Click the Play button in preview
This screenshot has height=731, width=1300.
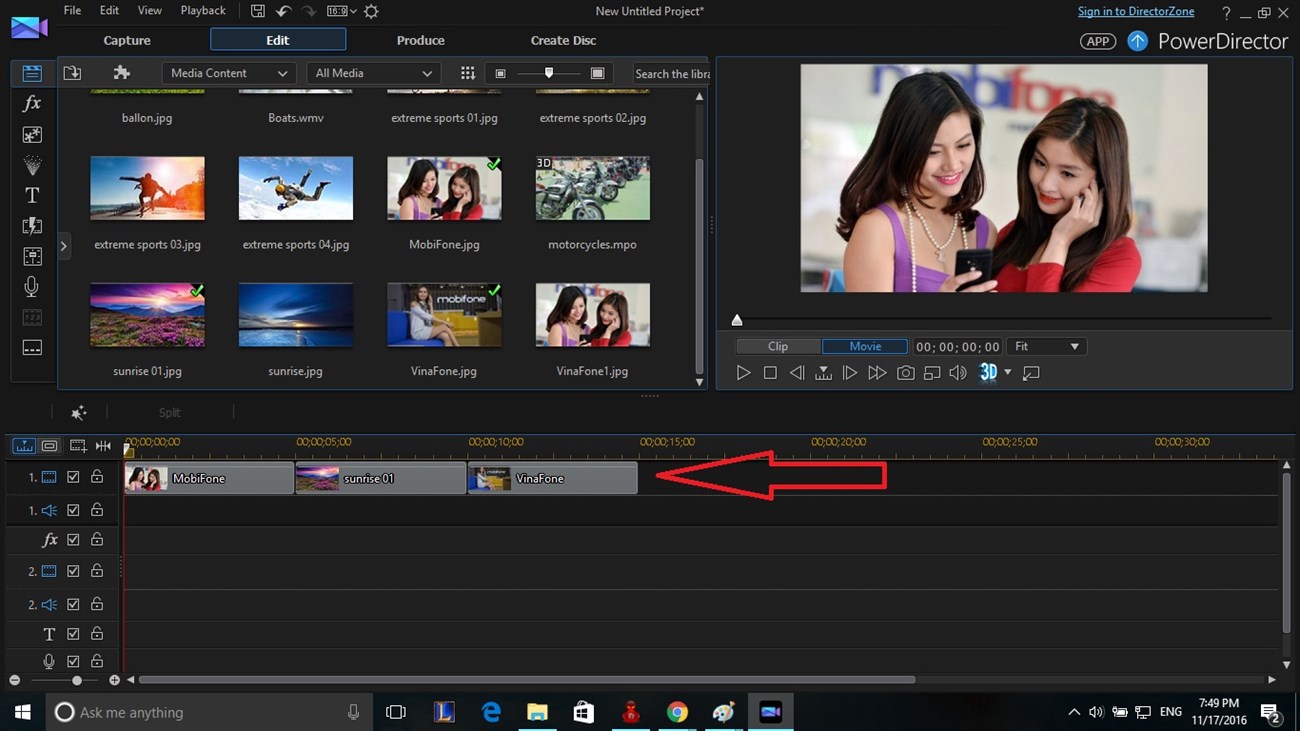tap(743, 373)
